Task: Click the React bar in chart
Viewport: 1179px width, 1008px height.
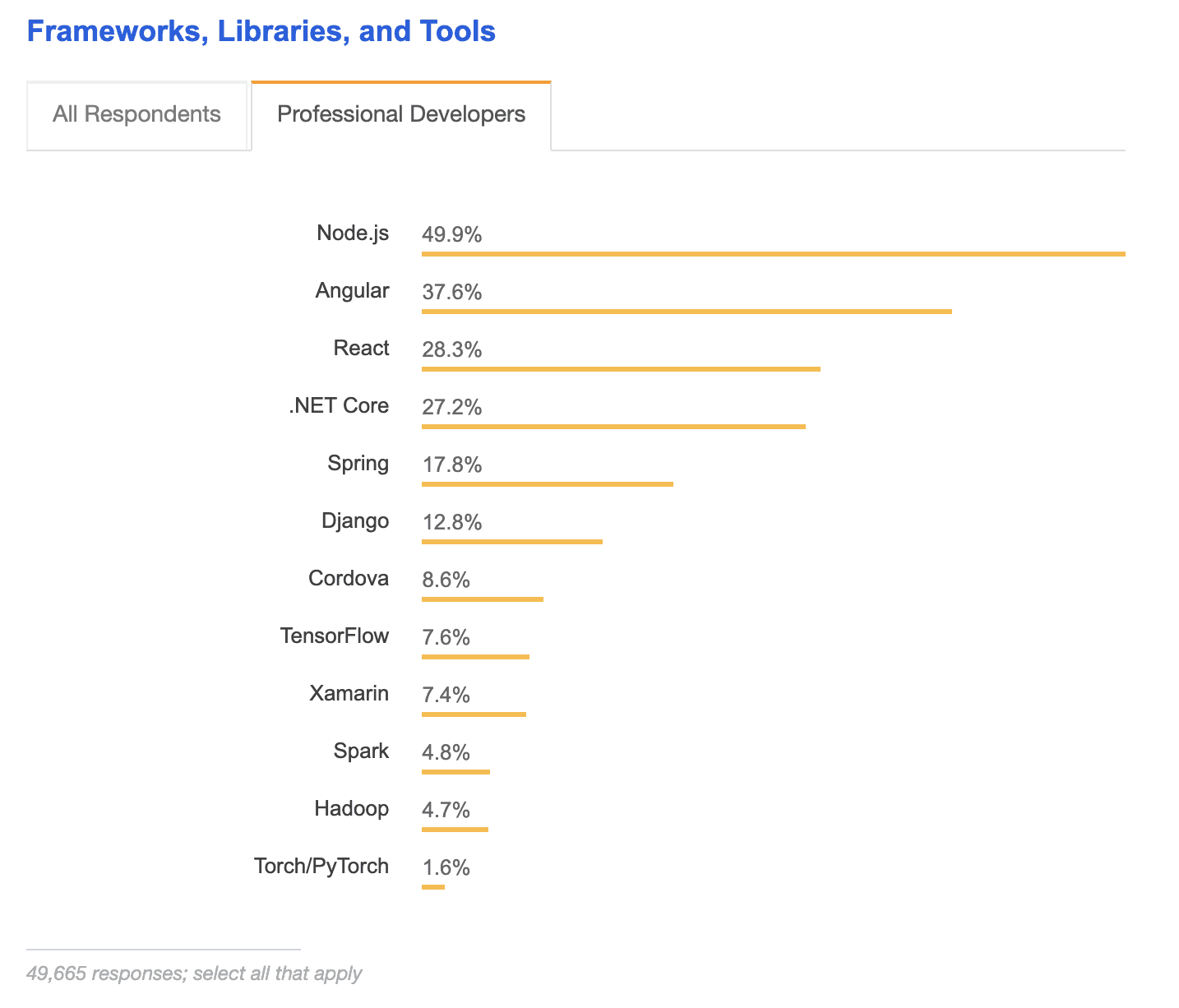Action: click(621, 369)
